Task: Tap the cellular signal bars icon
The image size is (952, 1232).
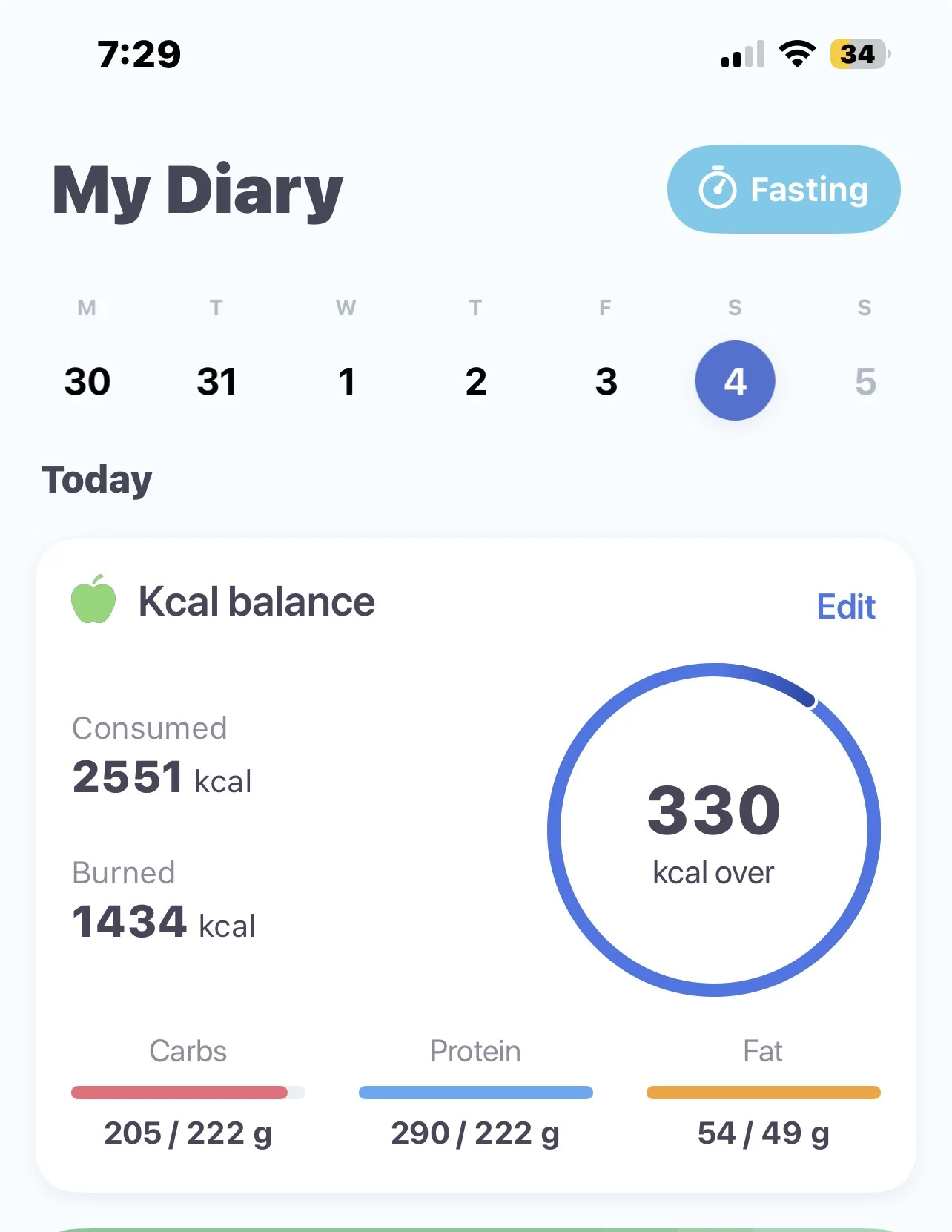Action: (x=742, y=56)
